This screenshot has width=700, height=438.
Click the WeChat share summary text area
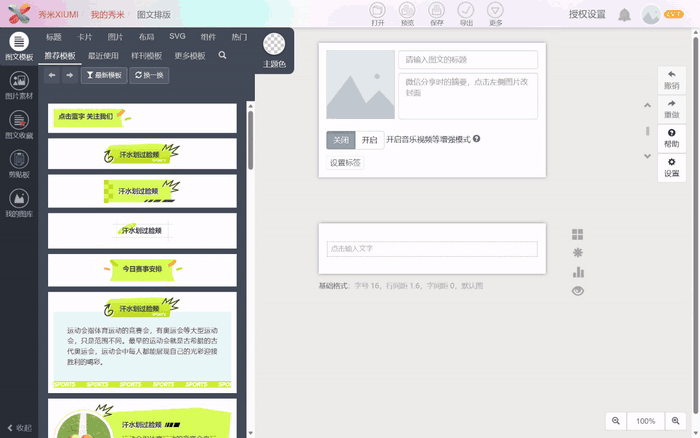click(468, 96)
